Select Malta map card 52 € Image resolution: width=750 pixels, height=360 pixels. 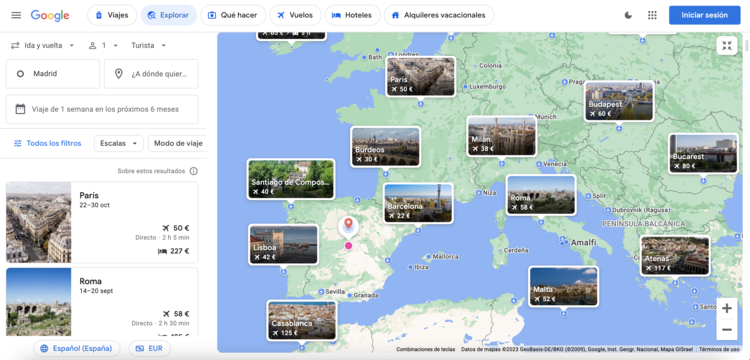tap(563, 286)
